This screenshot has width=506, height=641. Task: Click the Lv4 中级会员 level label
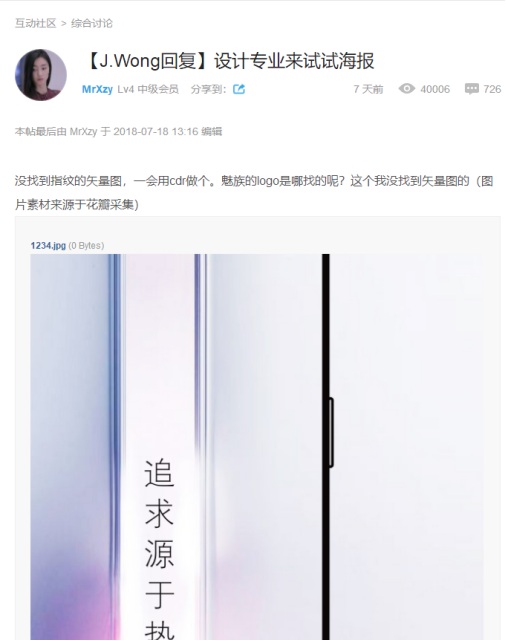(148, 89)
